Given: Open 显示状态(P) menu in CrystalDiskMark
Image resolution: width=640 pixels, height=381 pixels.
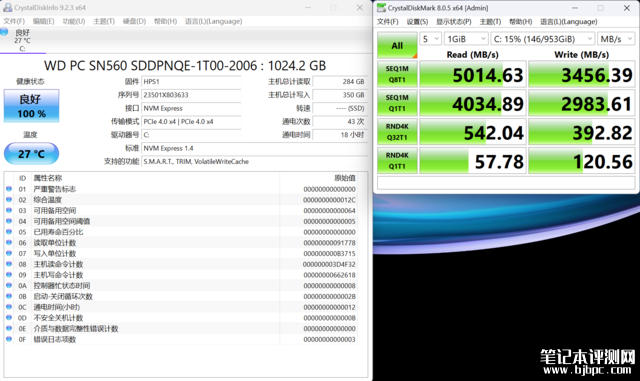Looking at the screenshot, I should click(453, 22).
